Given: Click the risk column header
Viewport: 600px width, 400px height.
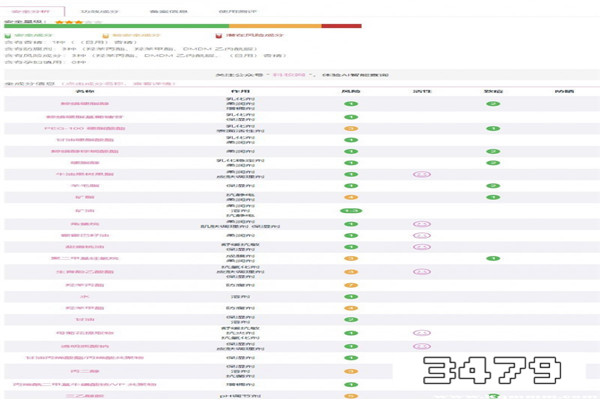Looking at the screenshot, I should click(351, 91).
